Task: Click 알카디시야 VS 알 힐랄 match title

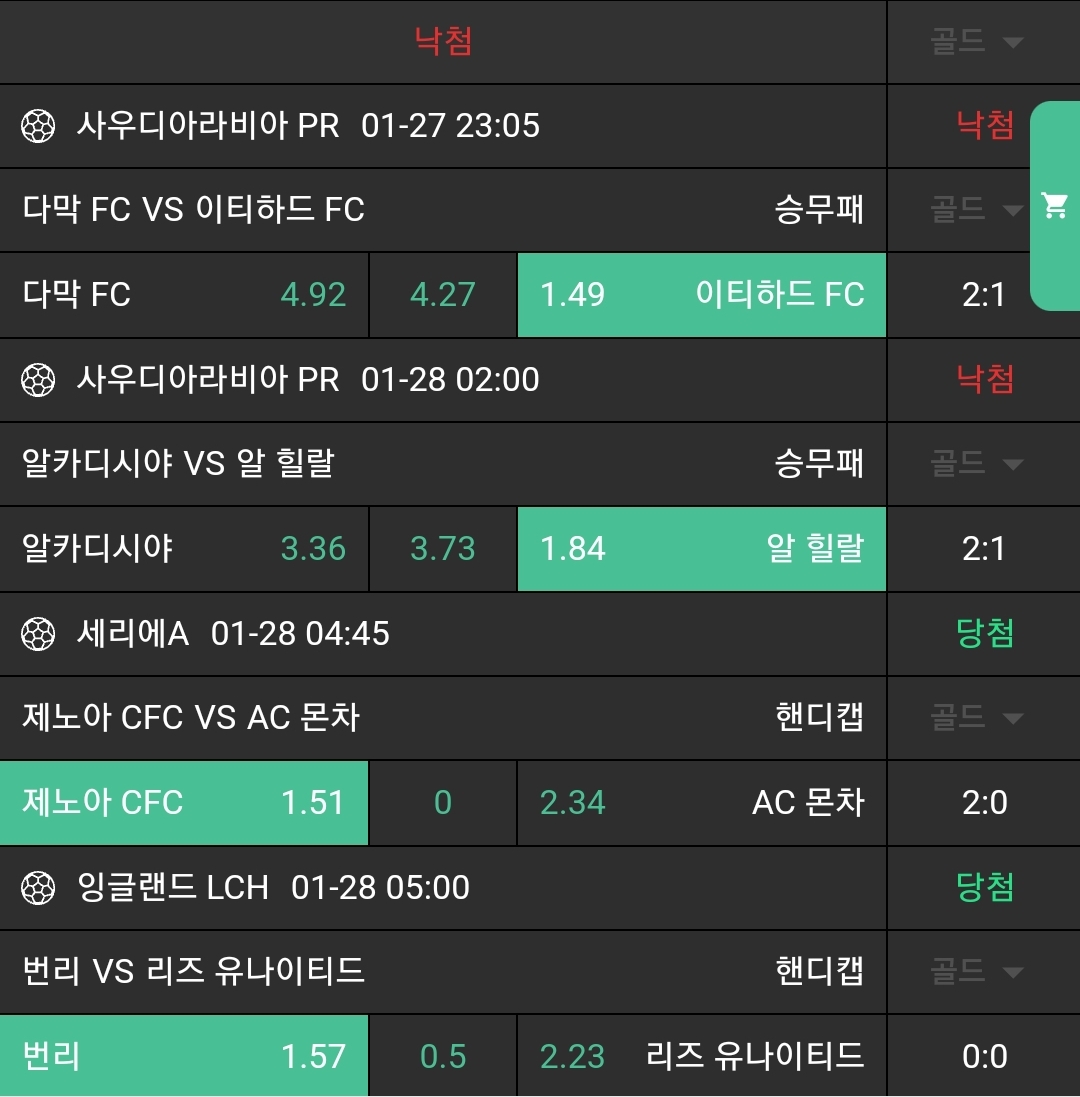Action: click(178, 464)
